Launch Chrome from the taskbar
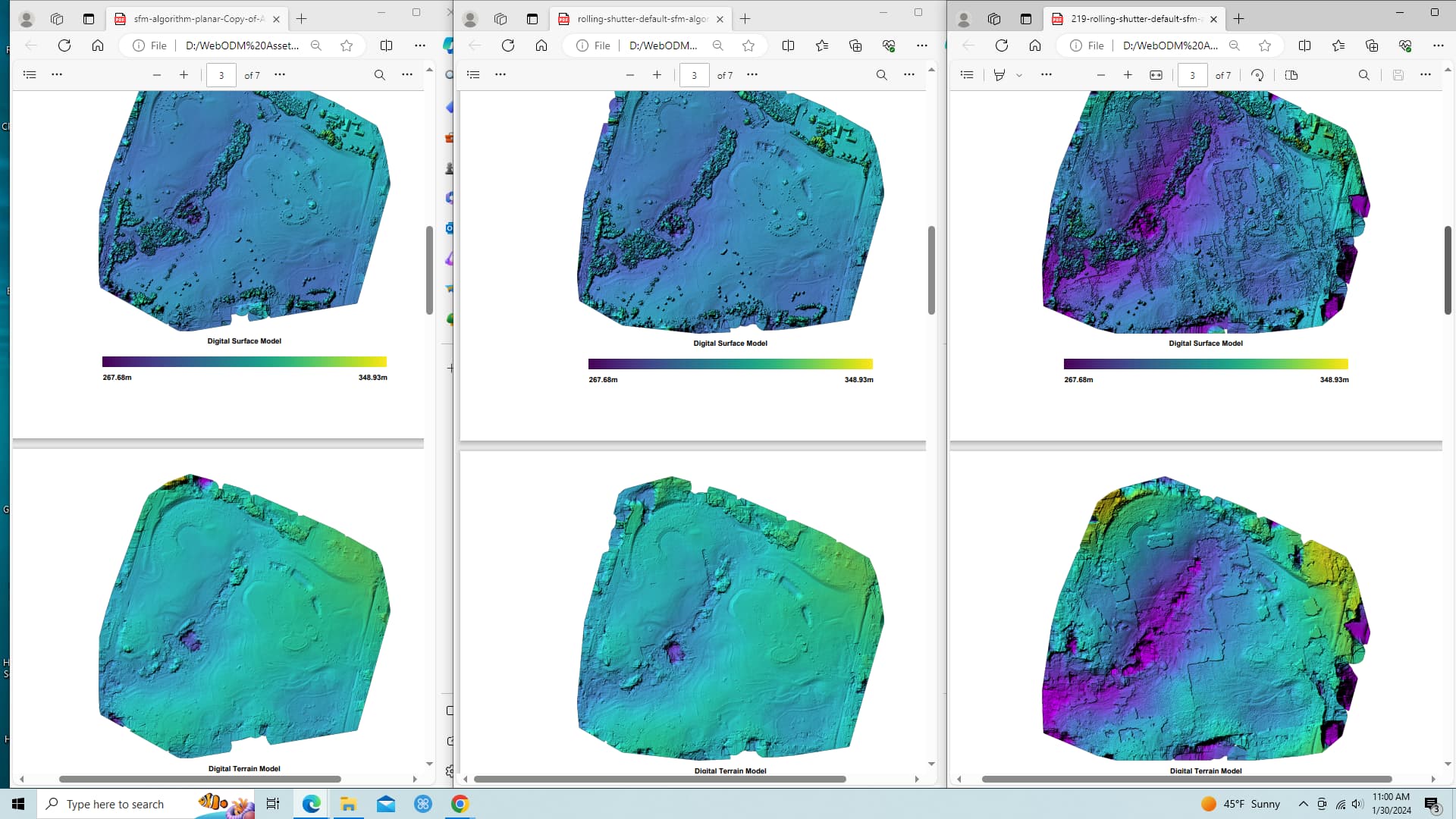Image resolution: width=1456 pixels, height=819 pixels. pyautogui.click(x=460, y=804)
